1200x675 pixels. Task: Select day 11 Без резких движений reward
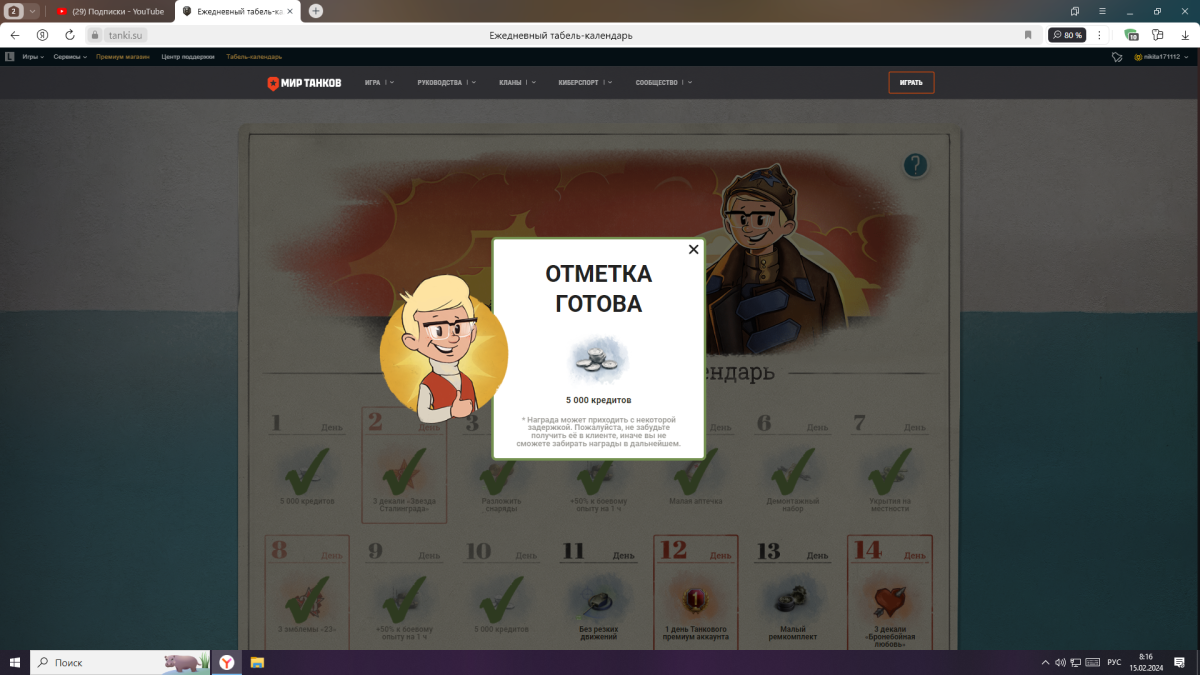(598, 592)
